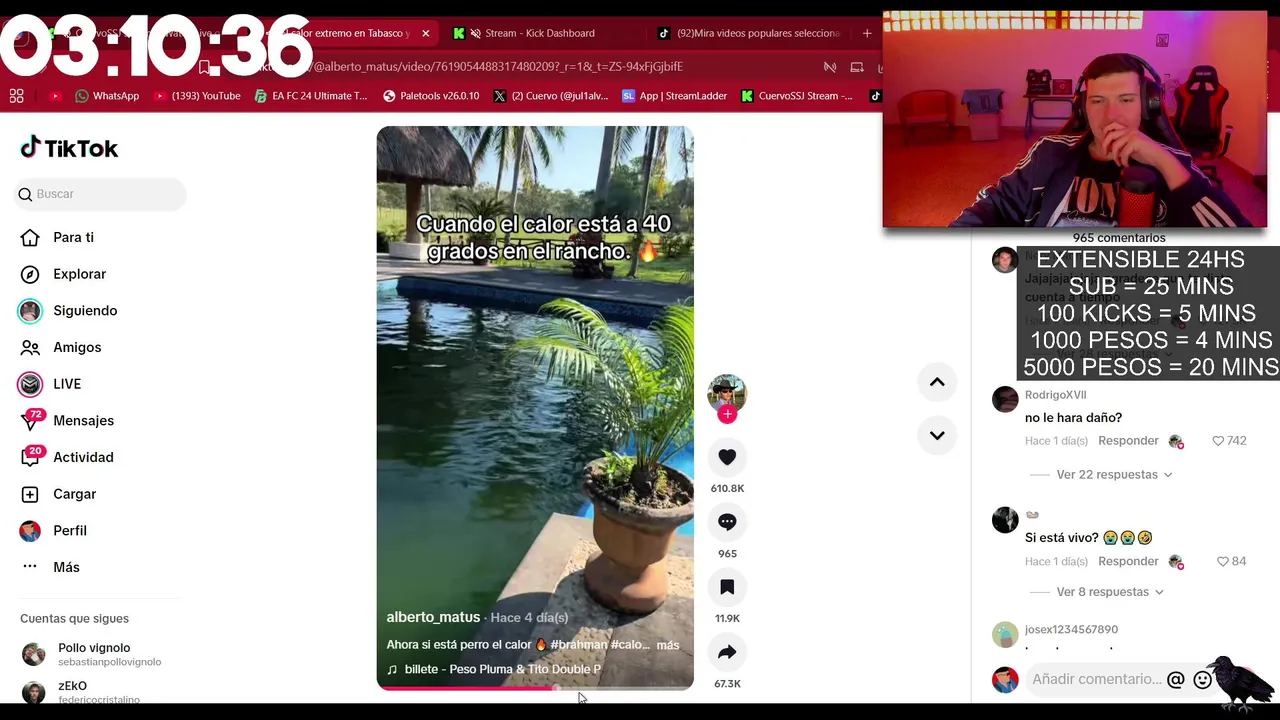Screen dimensions: 1280x720
Task: Open Paletools v26.0.10 bookmark
Action: (x=431, y=96)
